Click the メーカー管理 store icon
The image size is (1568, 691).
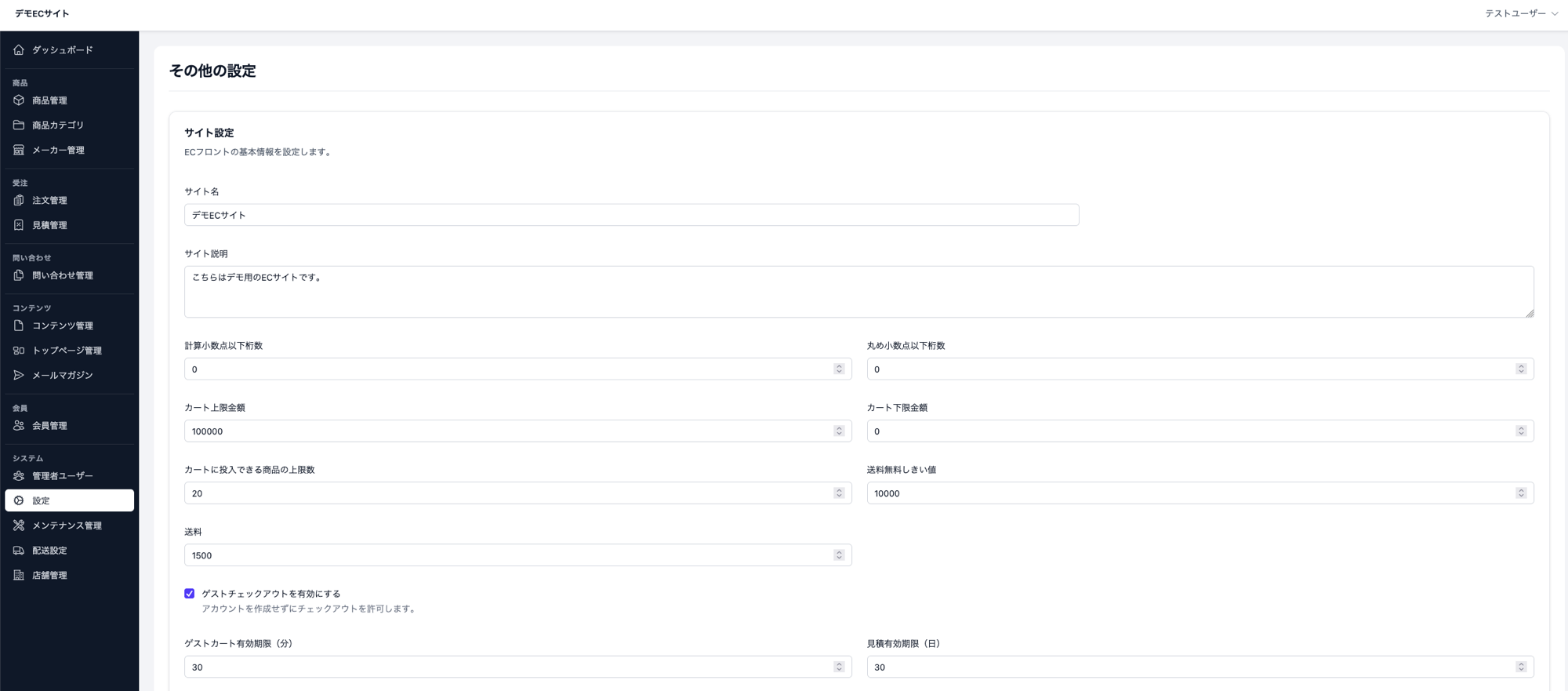coord(19,150)
